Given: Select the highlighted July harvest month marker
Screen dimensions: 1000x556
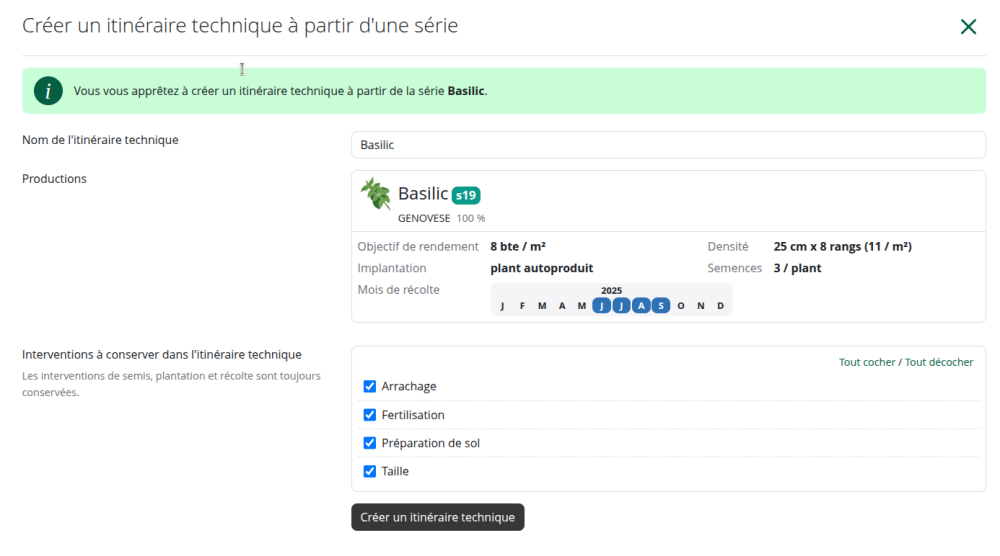Looking at the screenshot, I should [621, 306].
